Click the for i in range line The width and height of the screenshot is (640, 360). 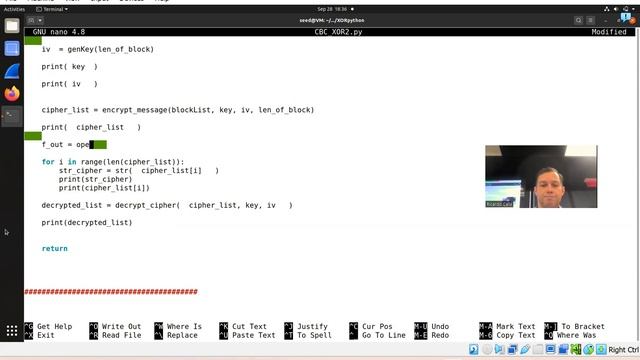113,162
